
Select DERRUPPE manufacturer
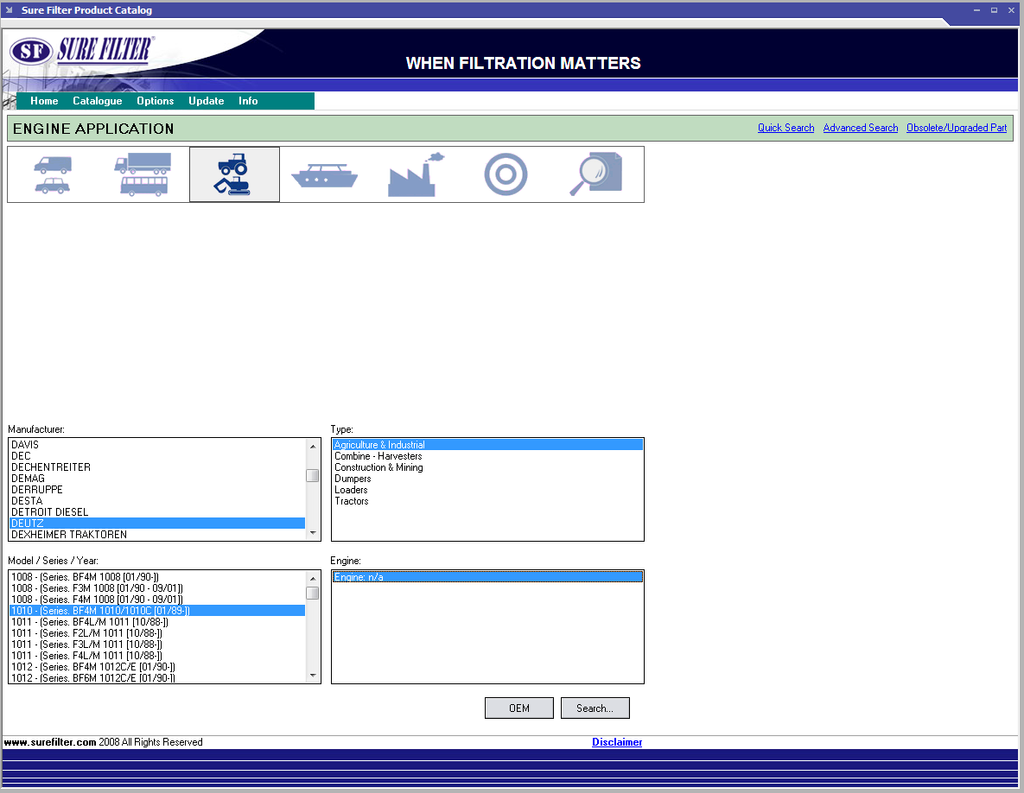(157, 489)
